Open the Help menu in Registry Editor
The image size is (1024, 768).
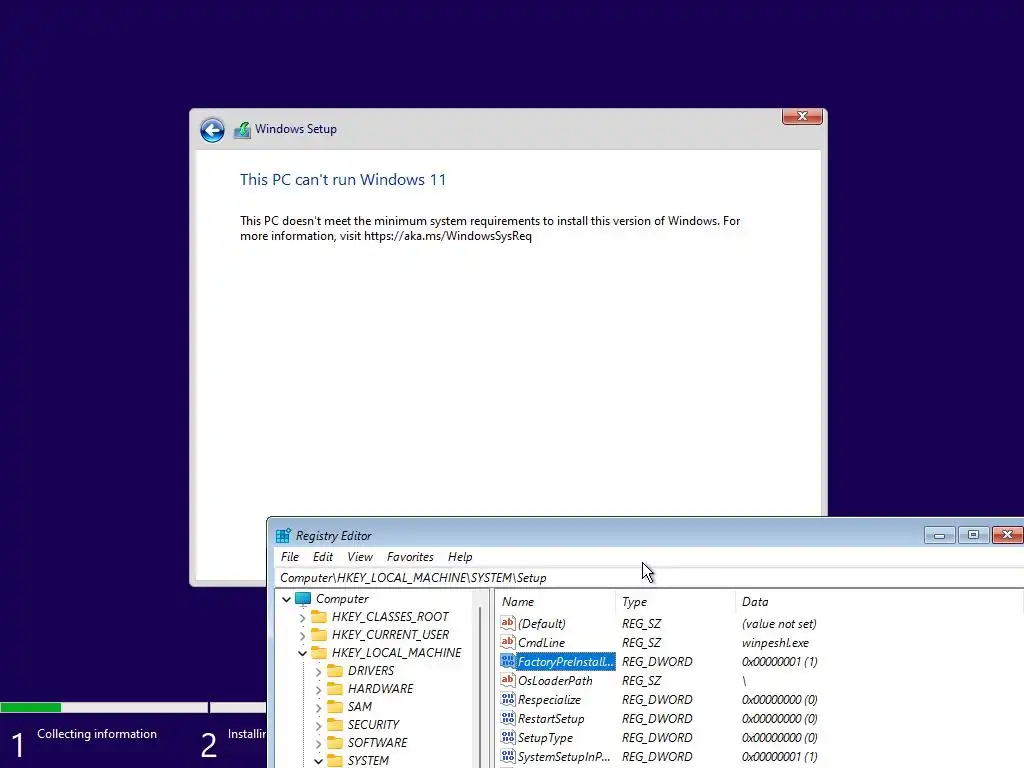(460, 557)
